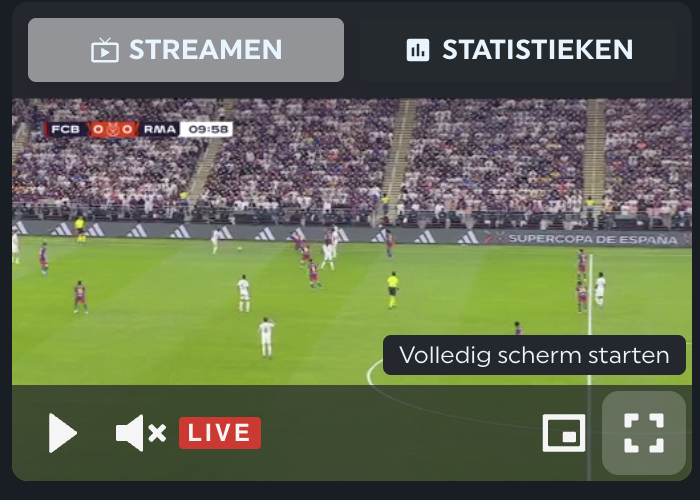Viewport: 700px width, 500px height.
Task: Click the referee in yellow at midfield
Action: [x=392, y=290]
